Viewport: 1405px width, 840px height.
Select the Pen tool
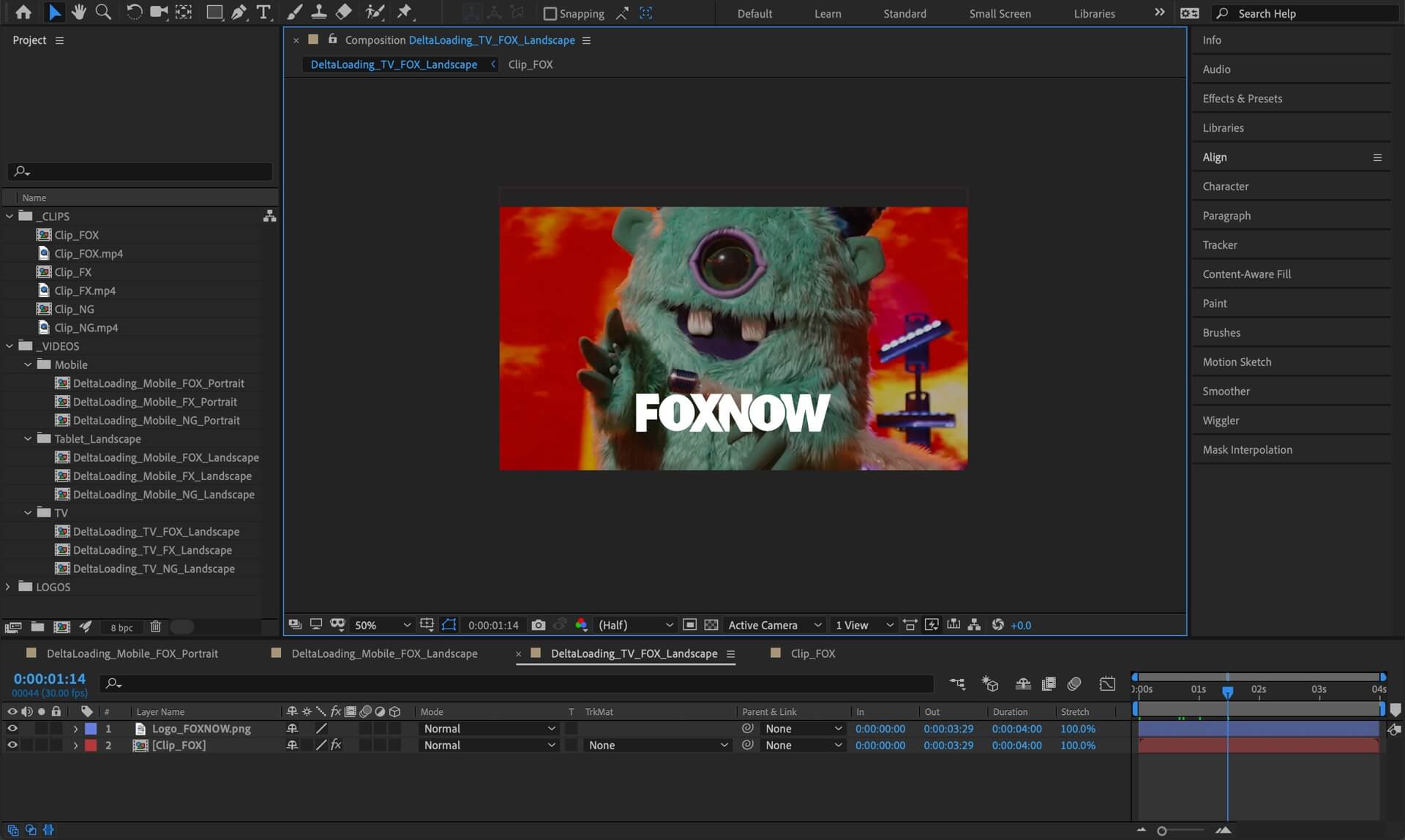coord(239,12)
